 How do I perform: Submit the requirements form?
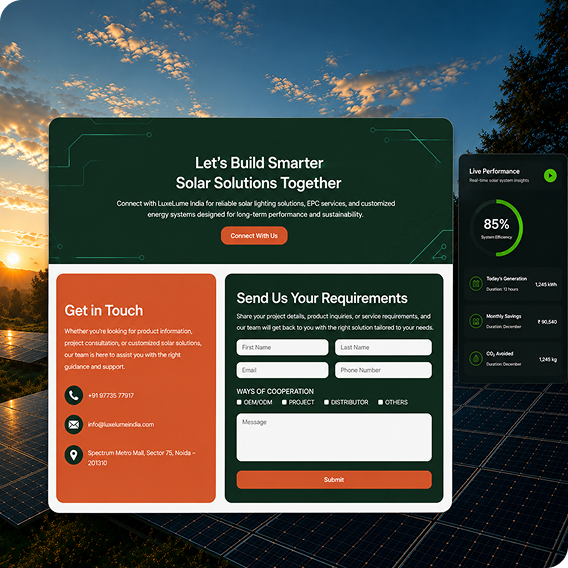pos(334,479)
